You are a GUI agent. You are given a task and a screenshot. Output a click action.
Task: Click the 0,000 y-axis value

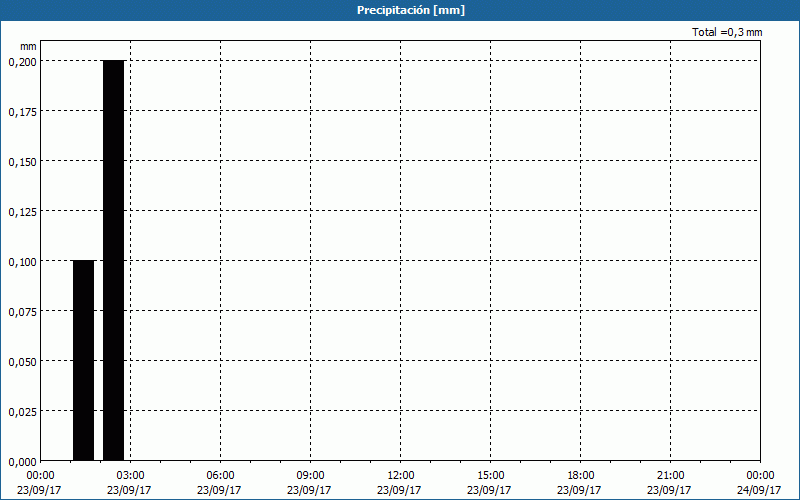(22, 462)
